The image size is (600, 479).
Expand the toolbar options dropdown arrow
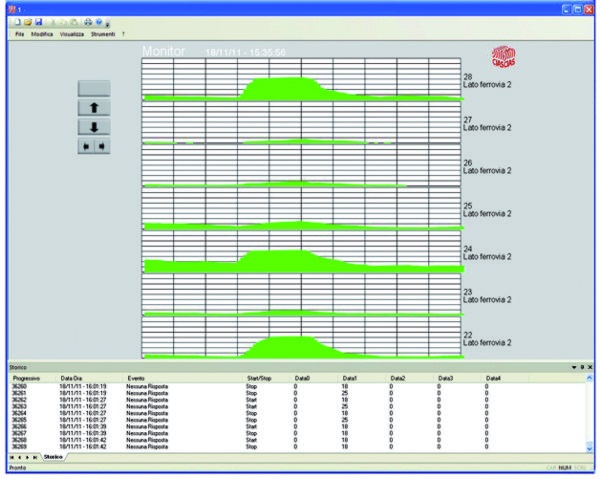click(x=109, y=23)
